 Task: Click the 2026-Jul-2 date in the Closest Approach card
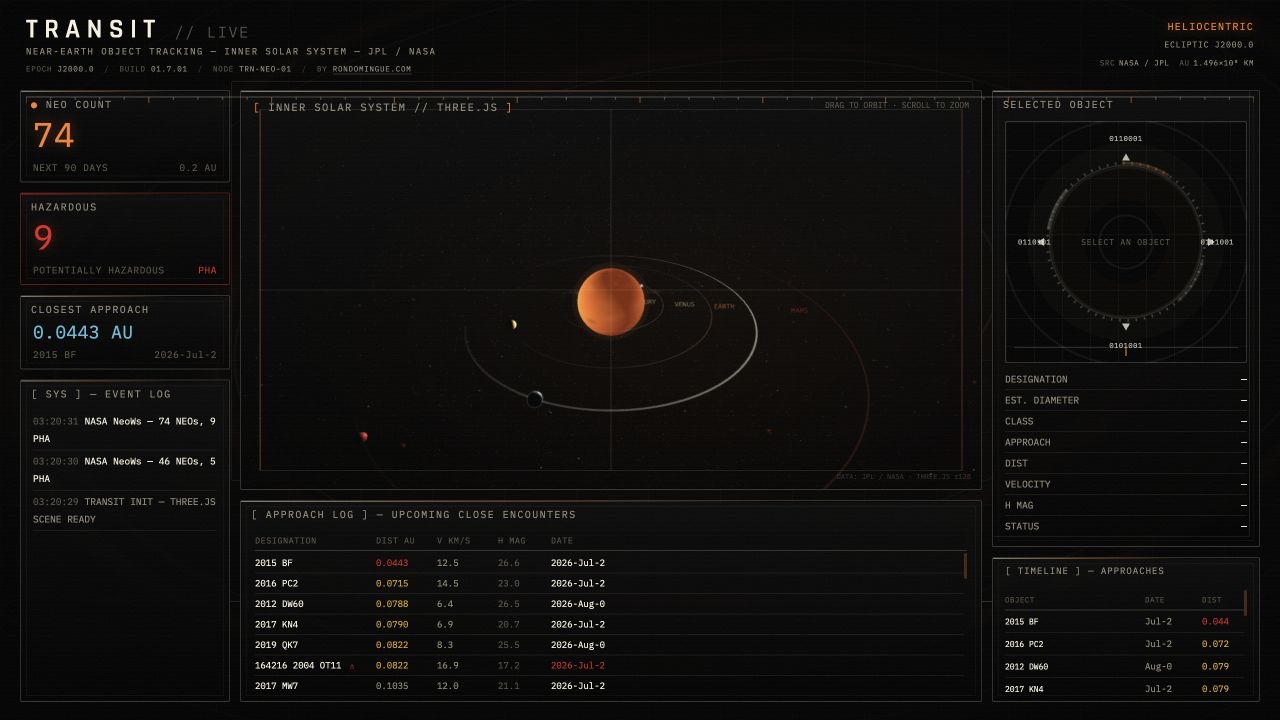pos(185,355)
